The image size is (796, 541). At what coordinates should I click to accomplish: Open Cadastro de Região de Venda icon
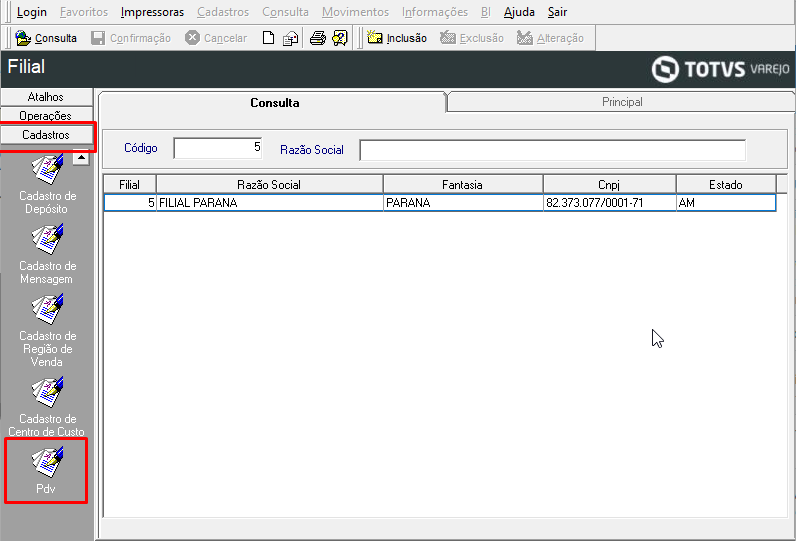[47, 310]
